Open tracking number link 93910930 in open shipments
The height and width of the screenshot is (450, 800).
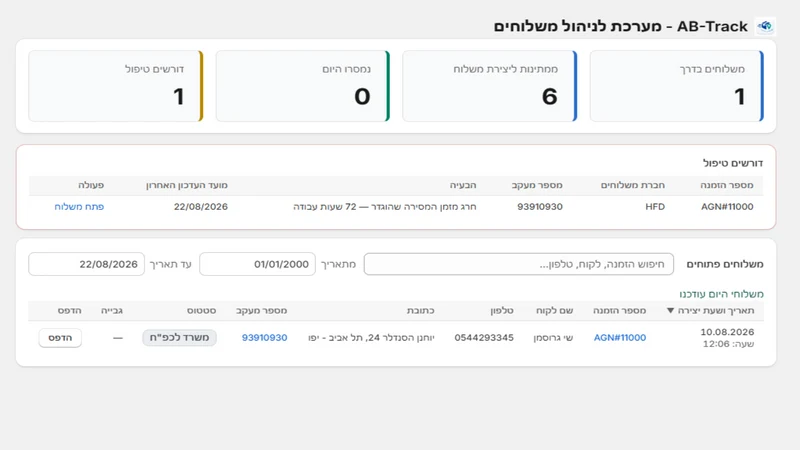pos(264,338)
